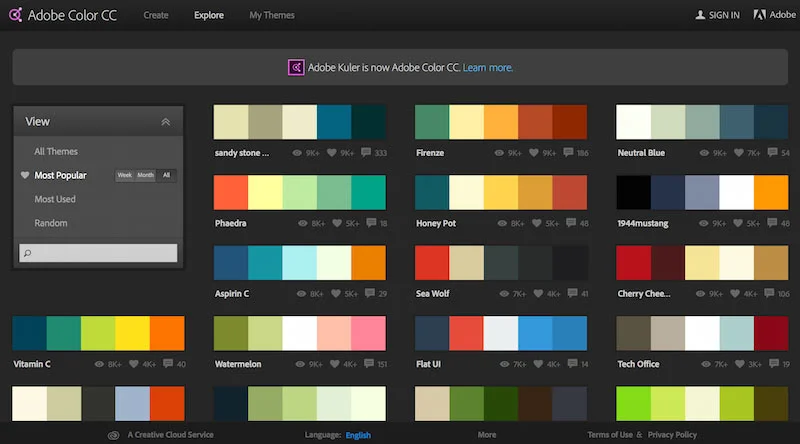This screenshot has height=444, width=800.
Task: Click the pink Kuler icon in the banner
Action: 296,67
